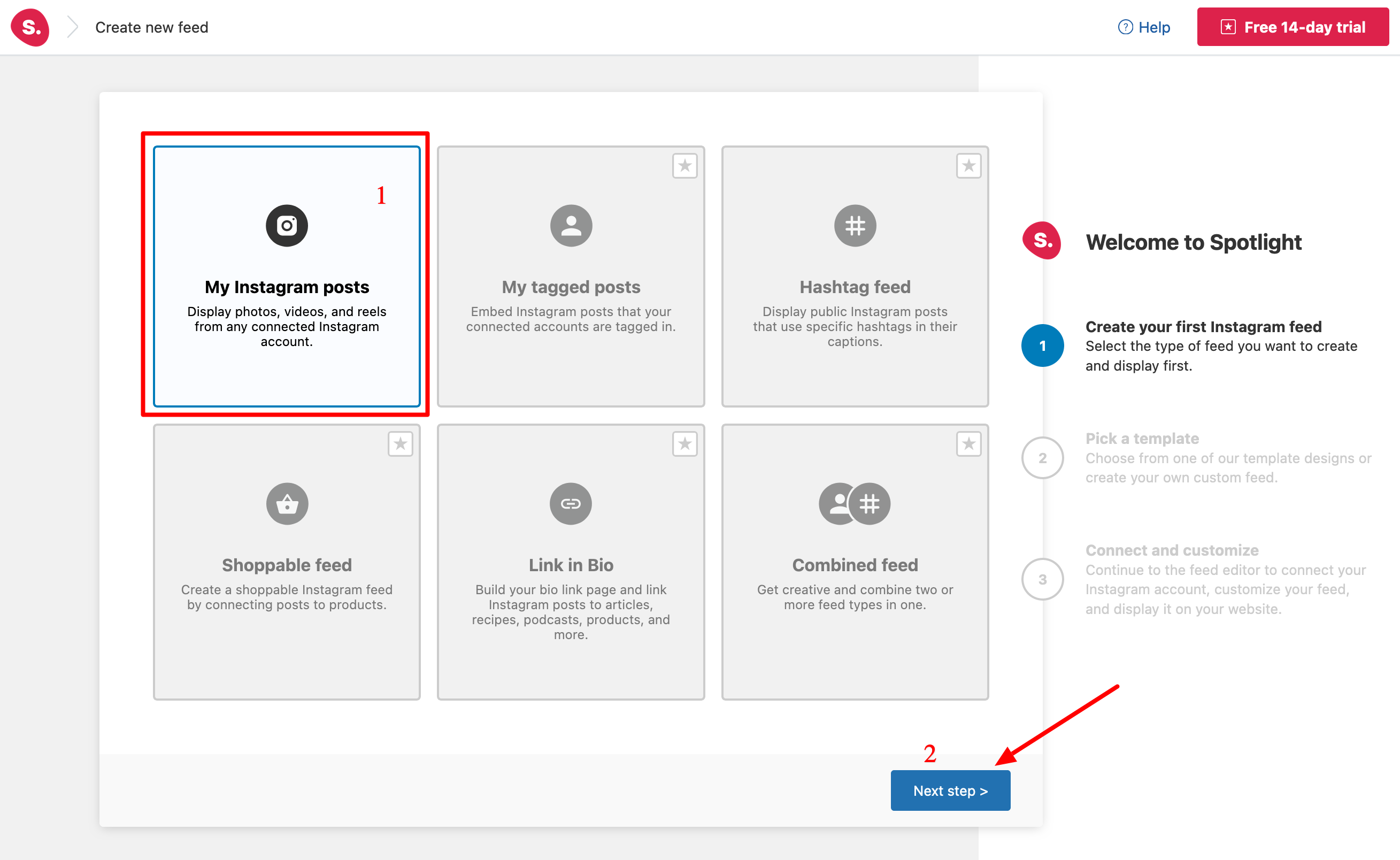Click the Create new feed breadcrumb text
1400x860 pixels.
152,27
